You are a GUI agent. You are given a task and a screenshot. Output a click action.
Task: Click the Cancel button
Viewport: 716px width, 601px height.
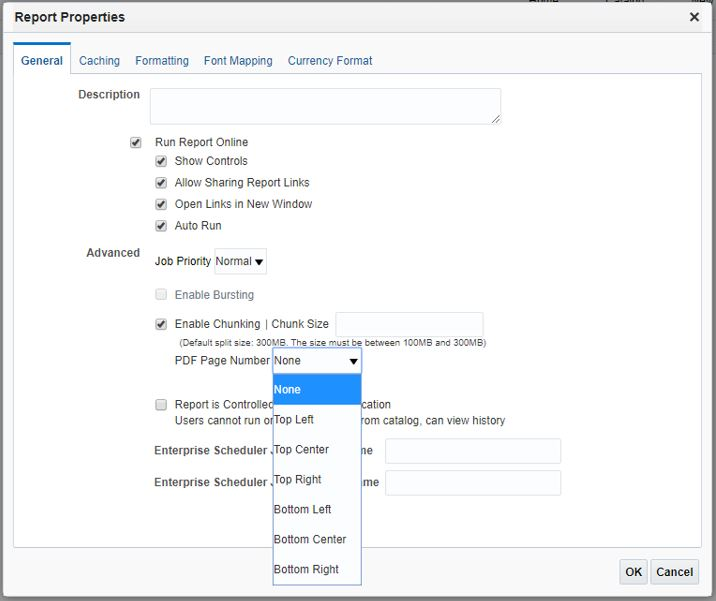(674, 572)
